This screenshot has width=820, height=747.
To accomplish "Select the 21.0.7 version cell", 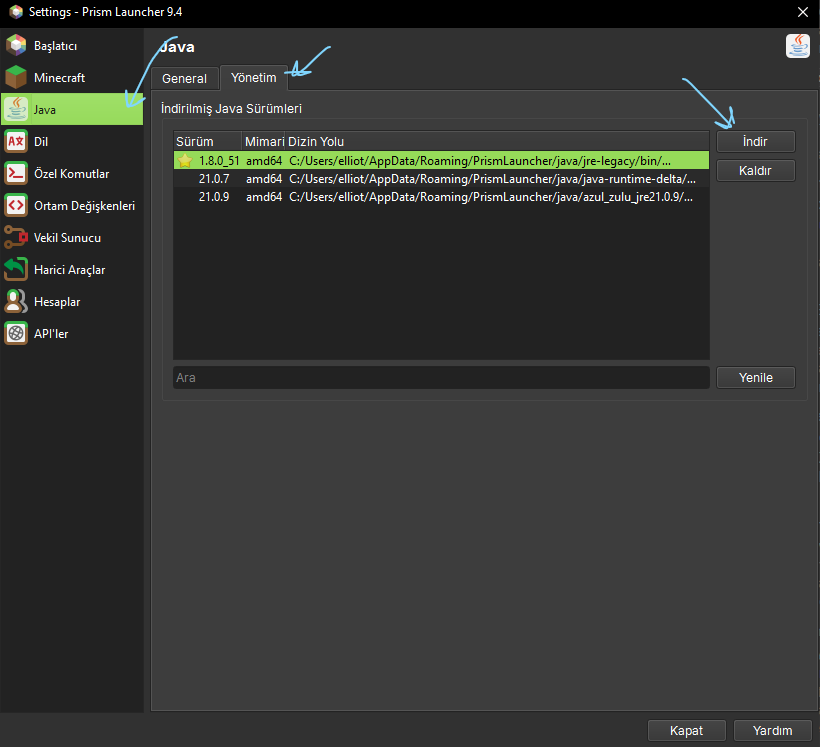I will pyautogui.click(x=214, y=179).
